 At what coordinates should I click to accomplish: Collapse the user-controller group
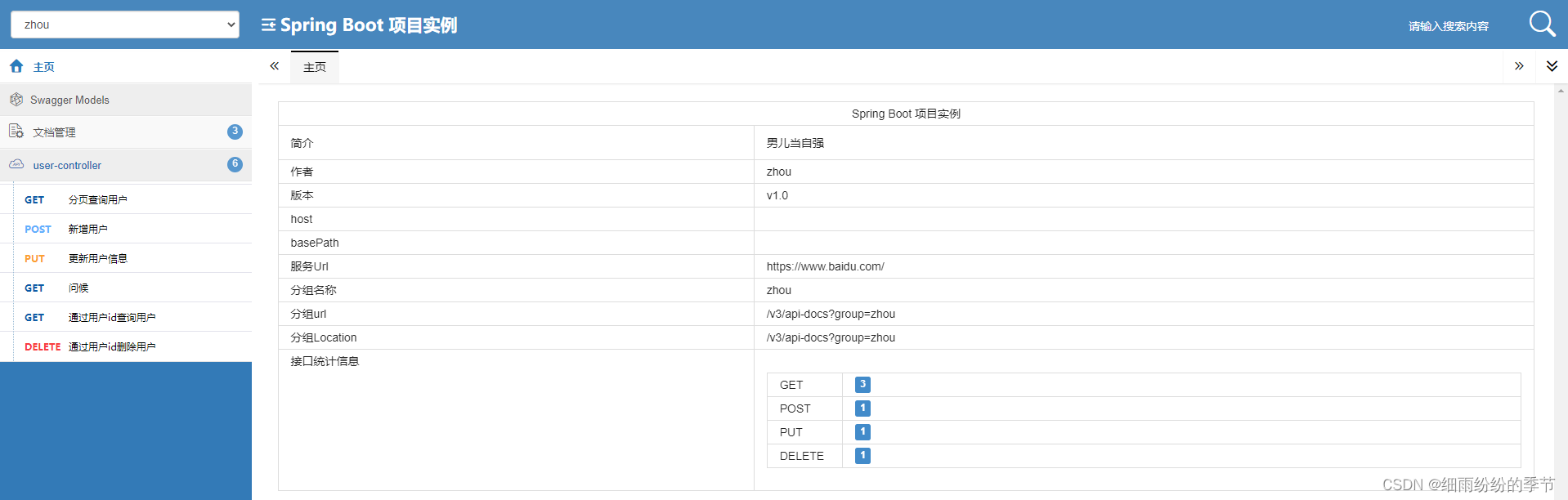[126, 165]
